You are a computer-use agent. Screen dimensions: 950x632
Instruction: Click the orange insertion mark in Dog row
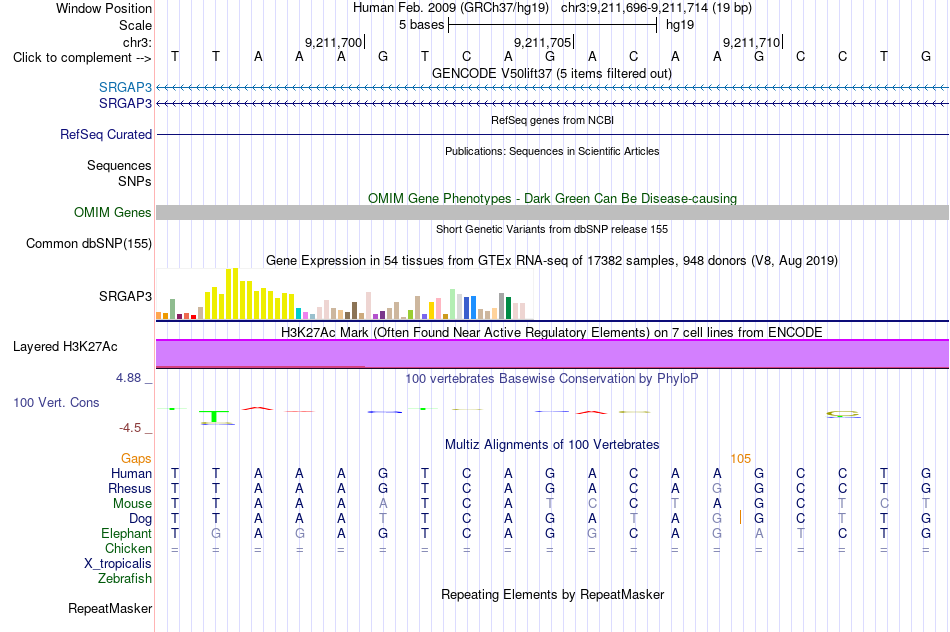(x=740, y=517)
